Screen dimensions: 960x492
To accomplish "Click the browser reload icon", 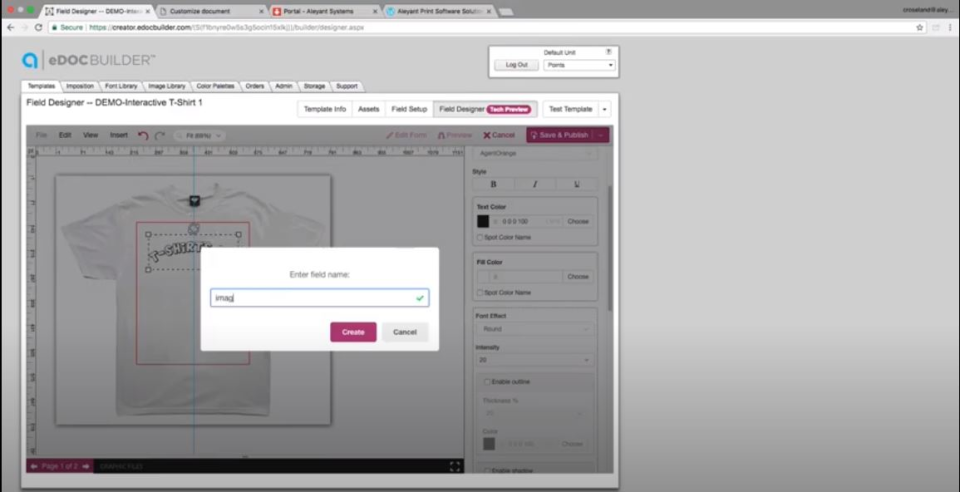I will point(38,28).
